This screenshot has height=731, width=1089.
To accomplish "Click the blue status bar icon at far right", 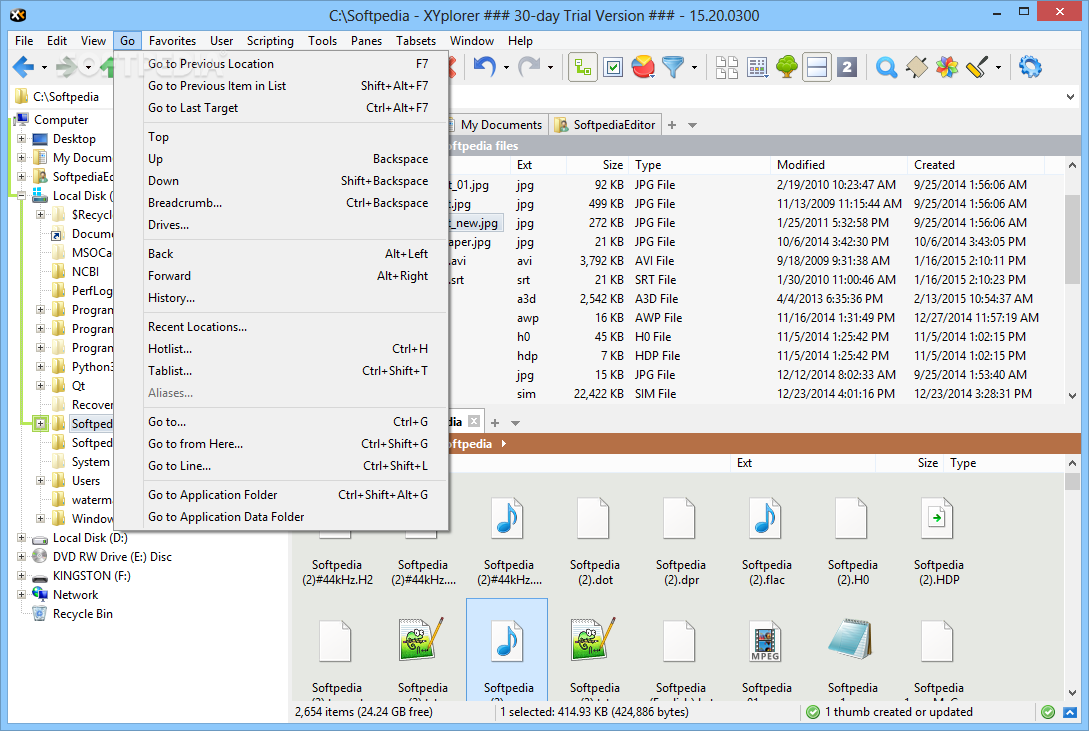I will [1070, 712].
